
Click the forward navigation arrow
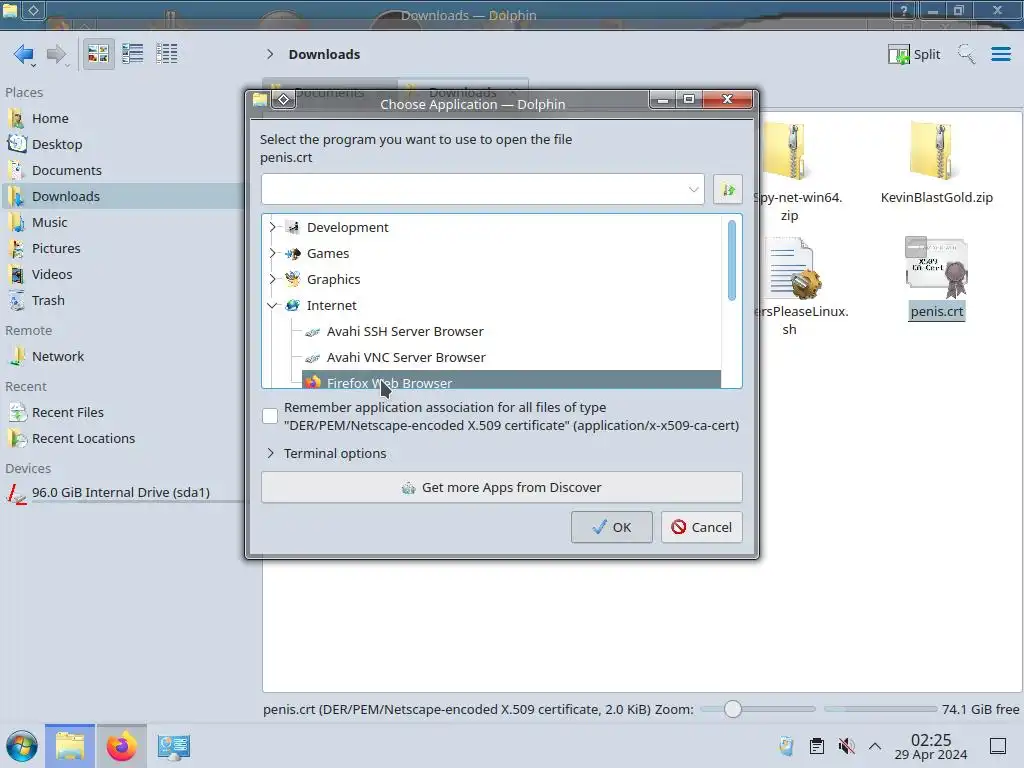pos(57,54)
